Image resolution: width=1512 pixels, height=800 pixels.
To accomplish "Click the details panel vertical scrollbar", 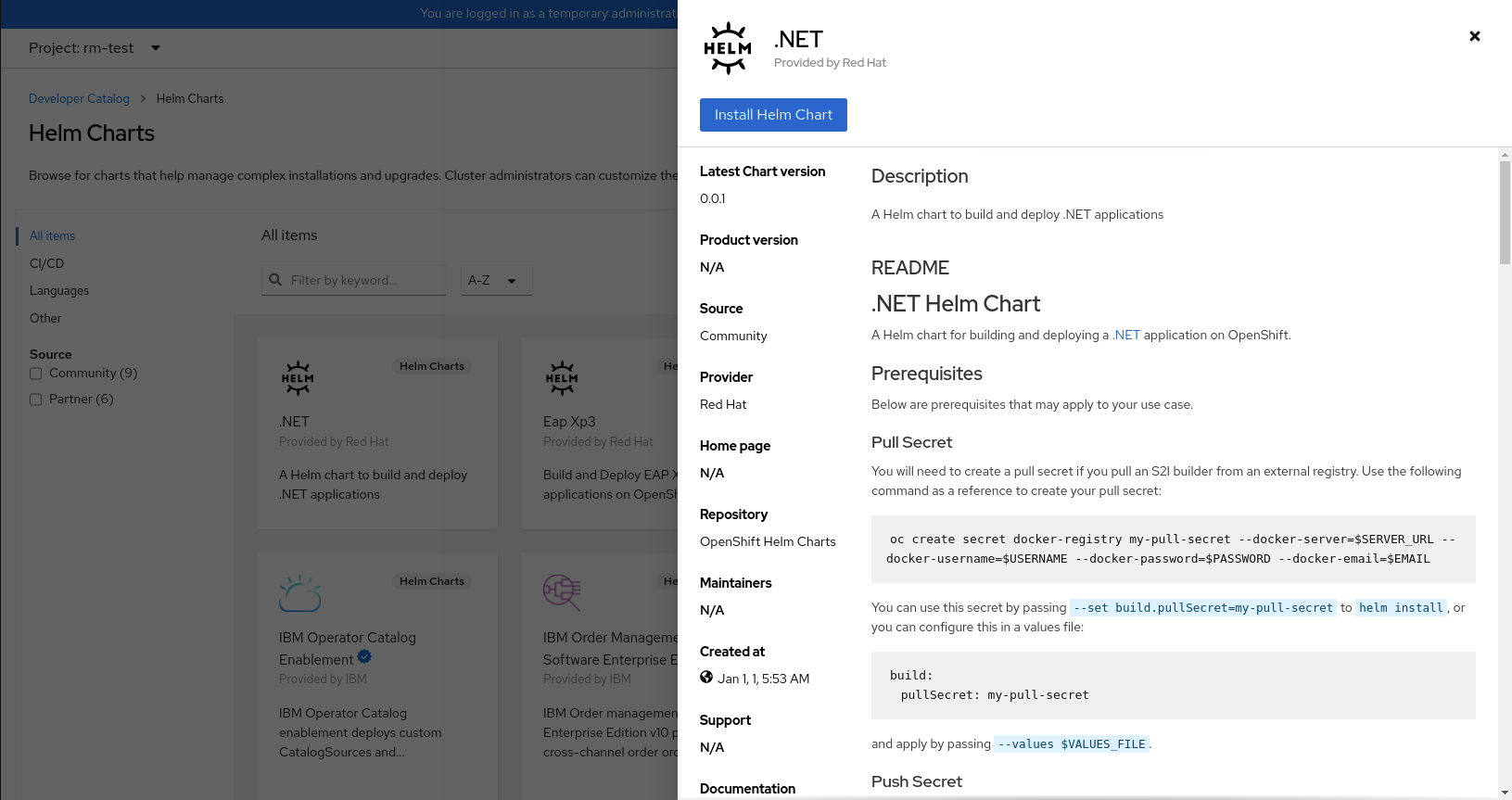I will (x=1505, y=213).
